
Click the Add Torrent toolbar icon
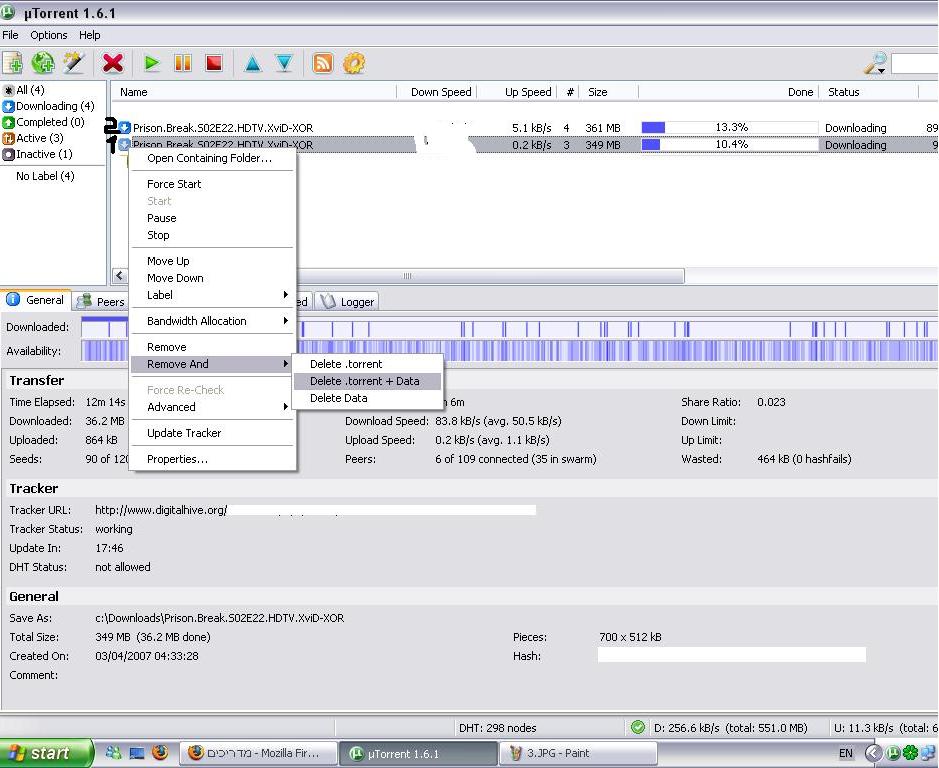coord(13,63)
